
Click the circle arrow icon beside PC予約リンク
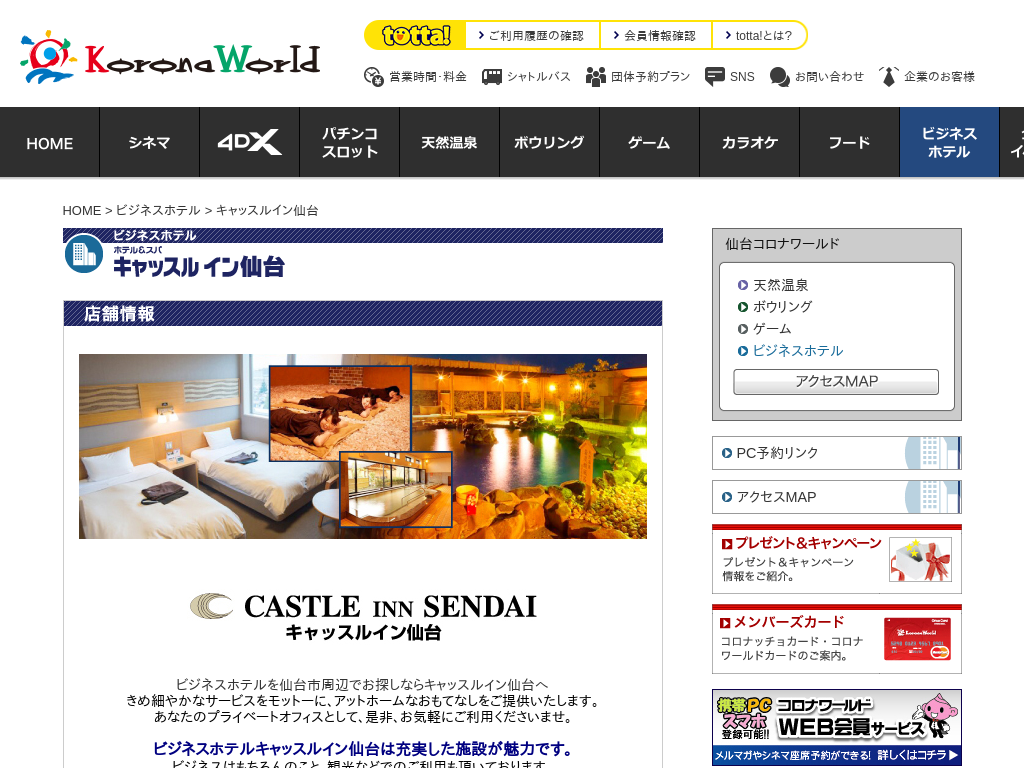(x=727, y=453)
